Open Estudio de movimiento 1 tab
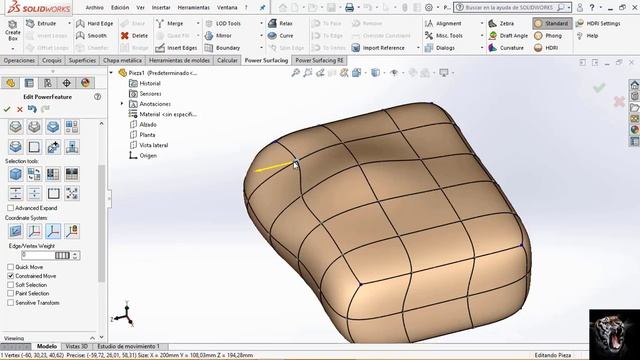The image size is (640, 360). point(129,346)
